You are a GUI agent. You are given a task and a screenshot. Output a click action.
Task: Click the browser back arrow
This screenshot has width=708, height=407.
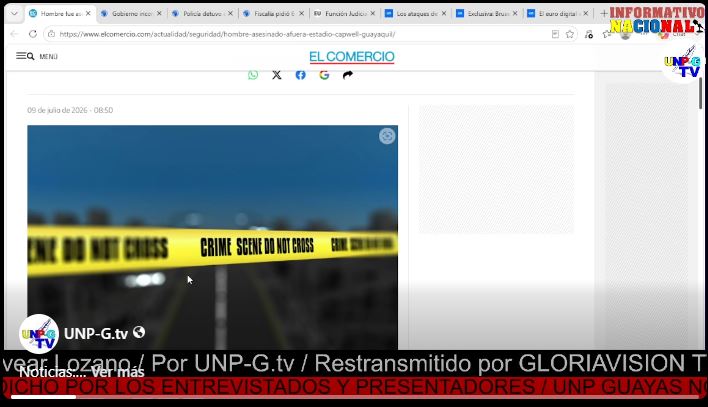pyautogui.click(x=14, y=34)
